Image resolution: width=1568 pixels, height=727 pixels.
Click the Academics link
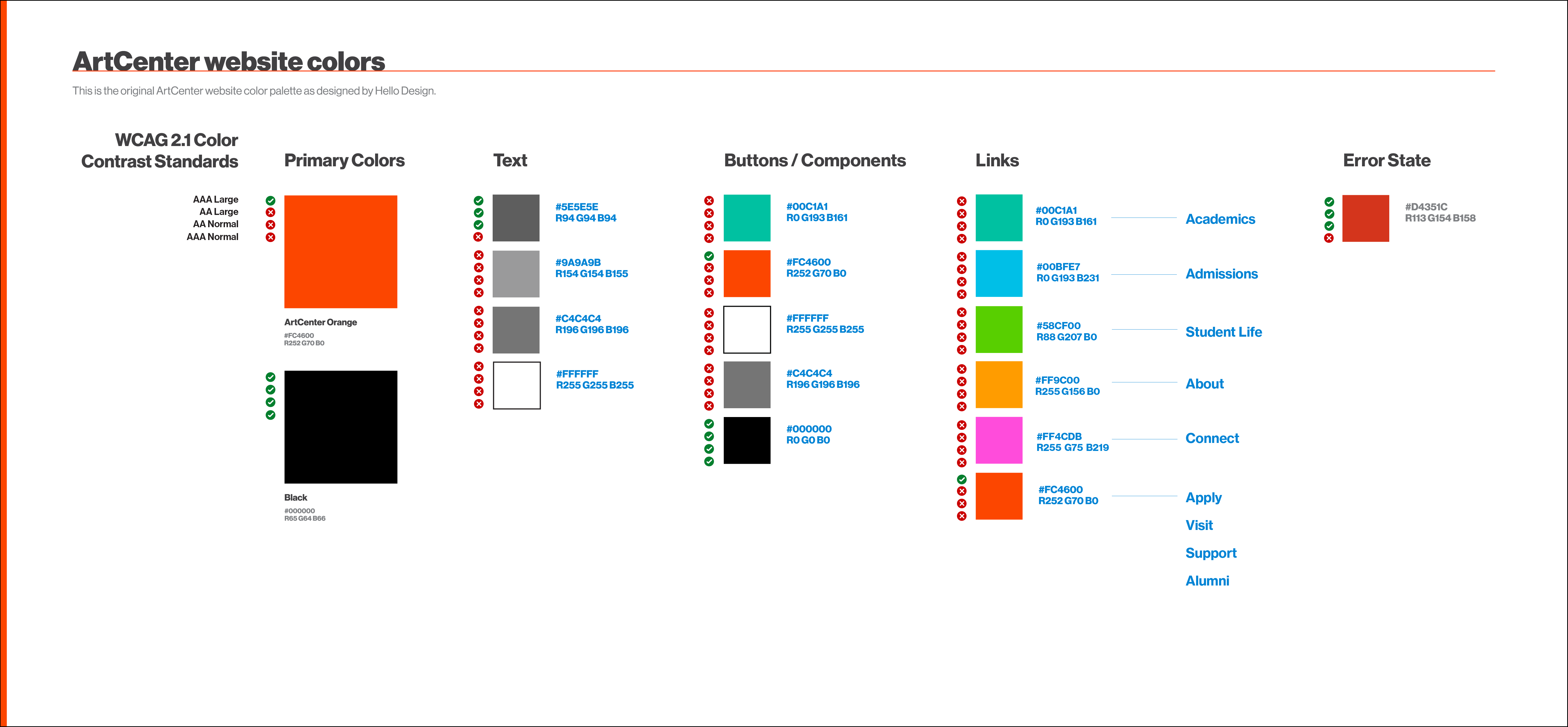(x=1220, y=219)
